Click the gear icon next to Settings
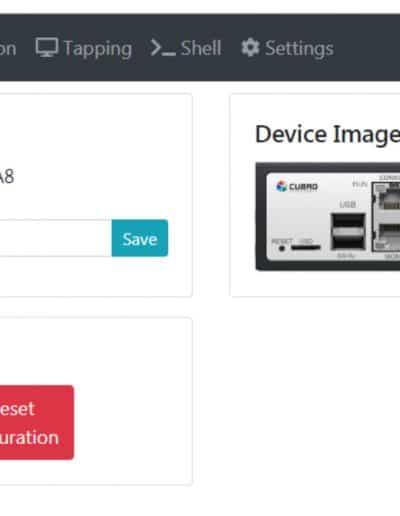The width and height of the screenshot is (400, 516). click(x=250, y=47)
